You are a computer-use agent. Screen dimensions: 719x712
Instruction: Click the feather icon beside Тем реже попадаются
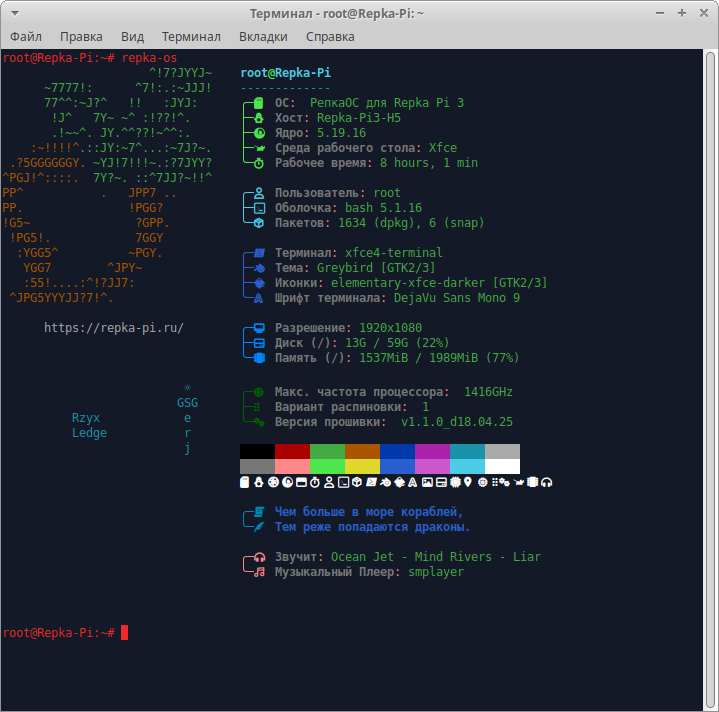[x=259, y=527]
